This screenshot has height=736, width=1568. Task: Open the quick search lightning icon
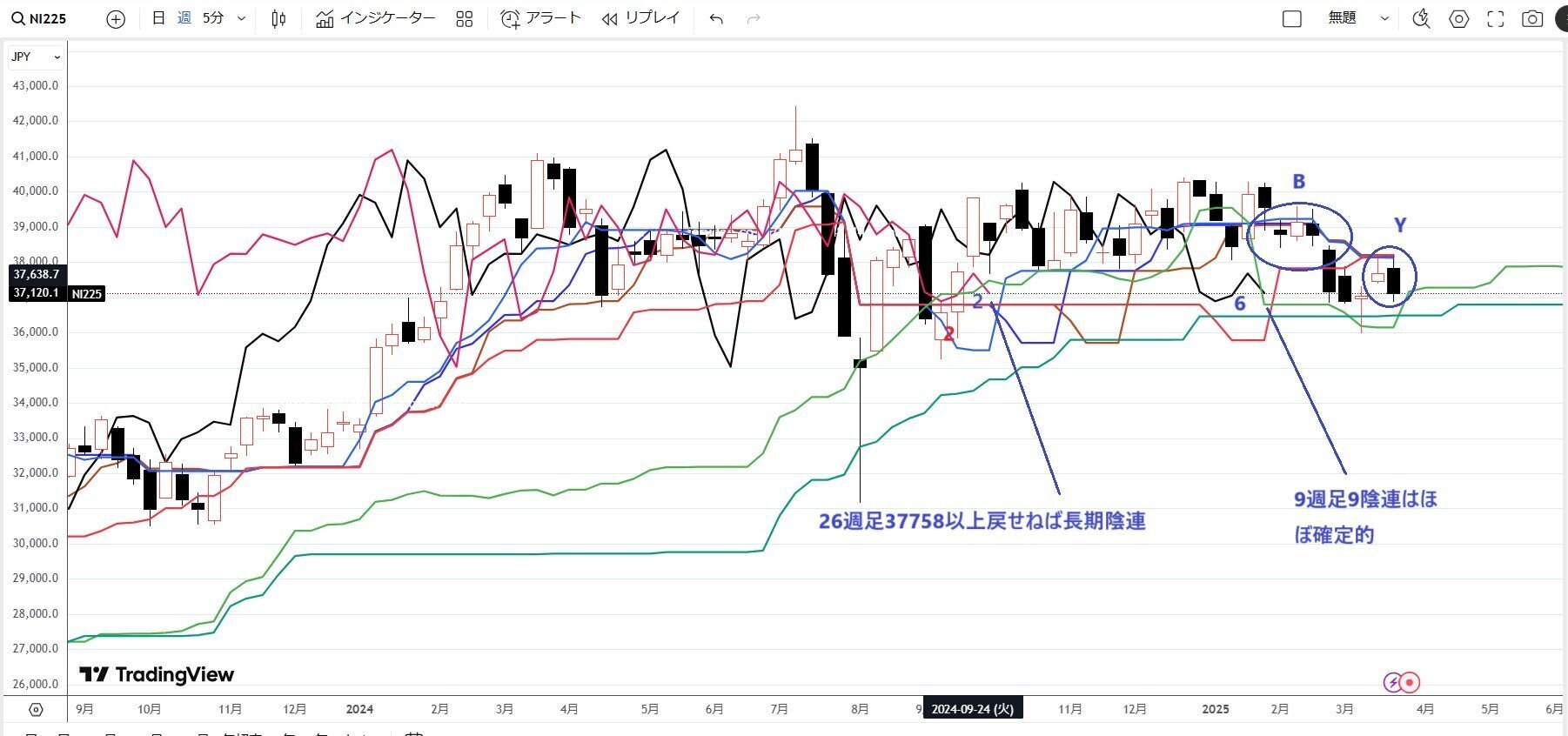tap(1421, 19)
